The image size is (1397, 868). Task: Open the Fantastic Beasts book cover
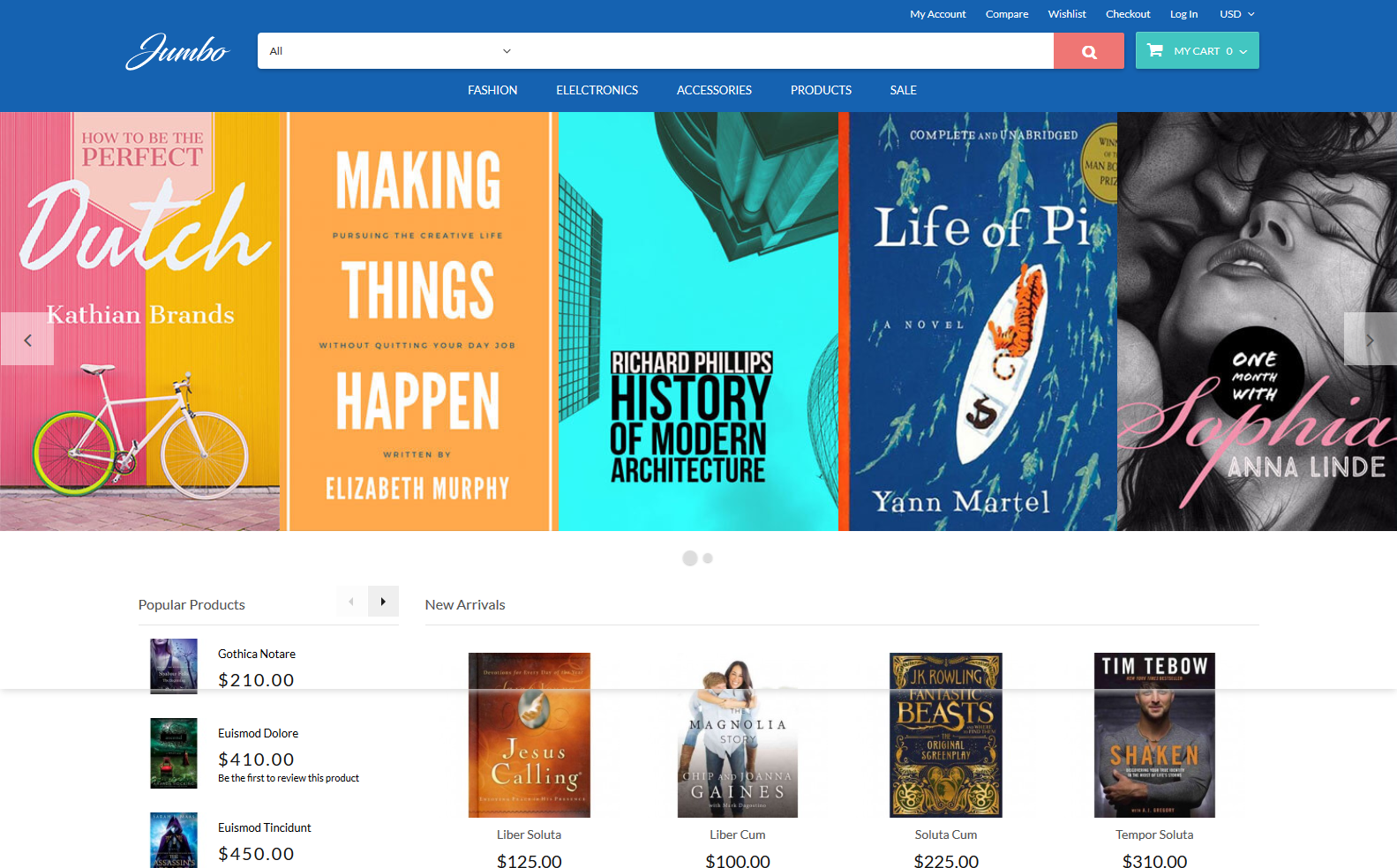point(946,735)
